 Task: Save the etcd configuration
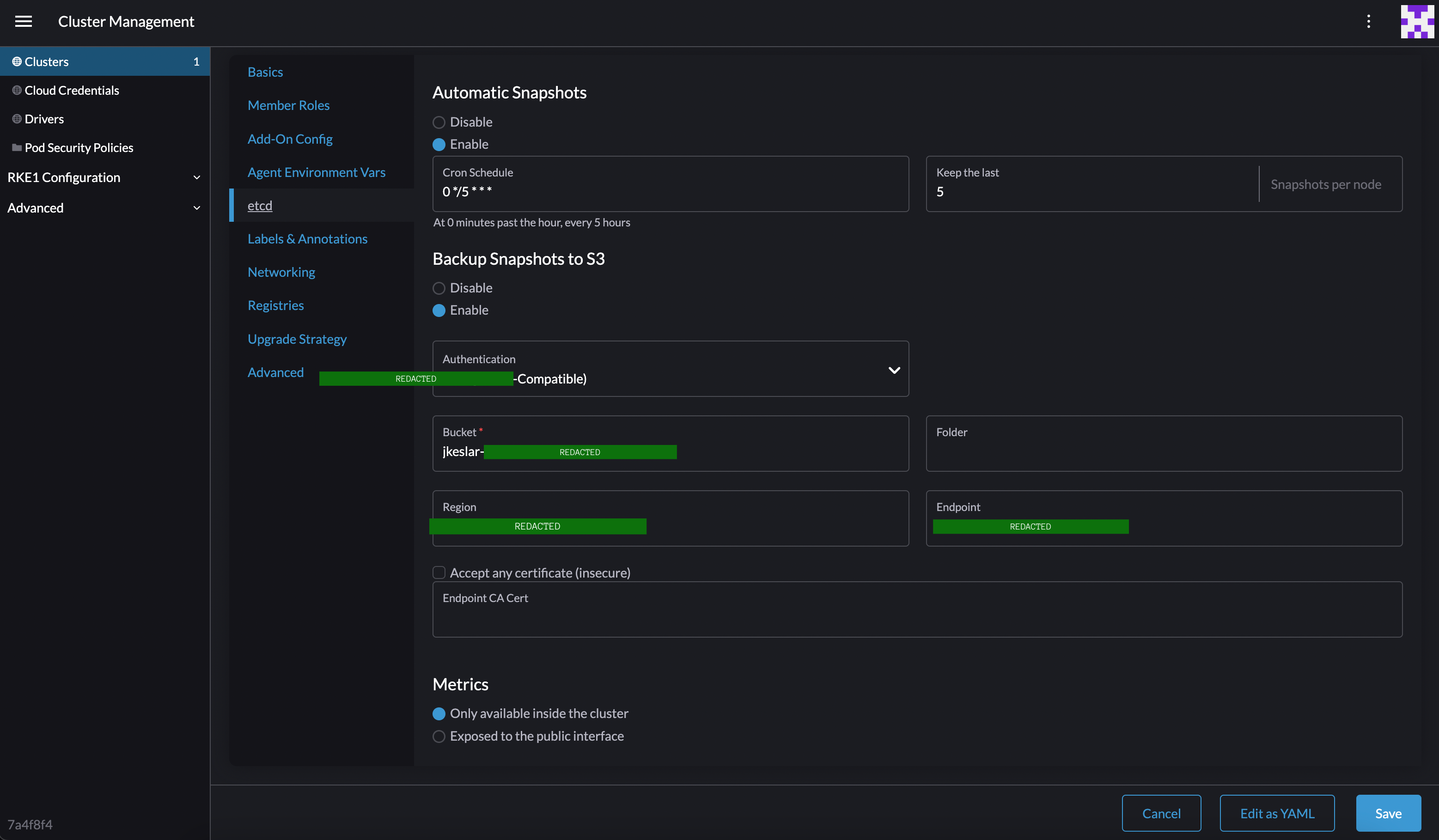click(1388, 813)
